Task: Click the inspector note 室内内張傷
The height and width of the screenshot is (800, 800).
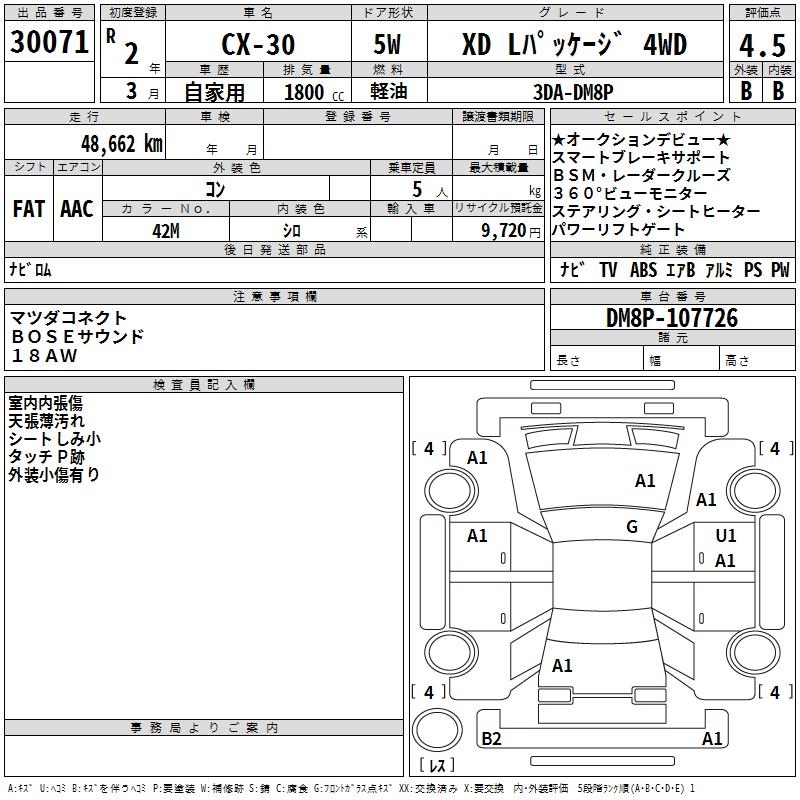Action: pos(45,403)
